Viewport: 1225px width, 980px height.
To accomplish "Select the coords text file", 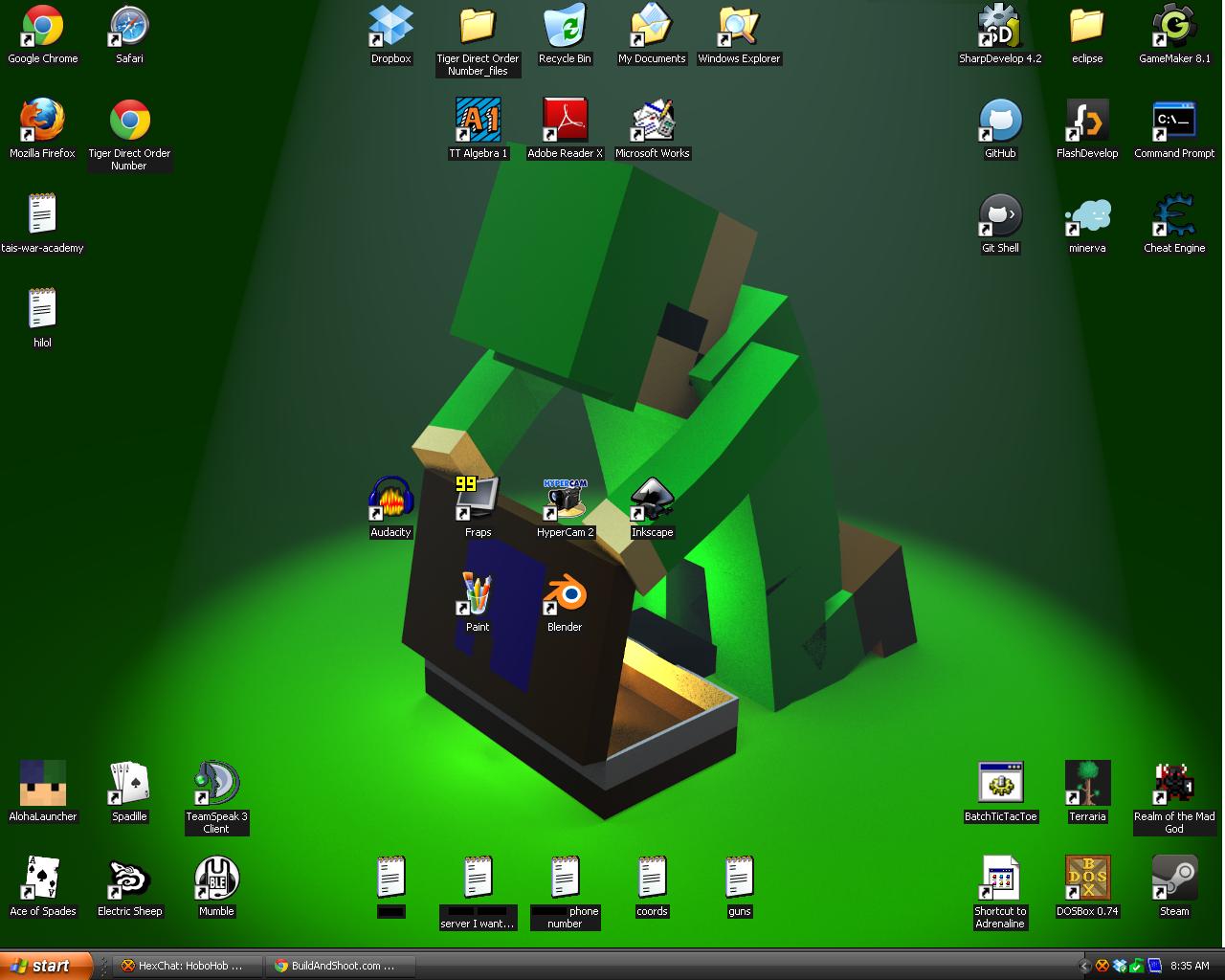I will [652, 879].
